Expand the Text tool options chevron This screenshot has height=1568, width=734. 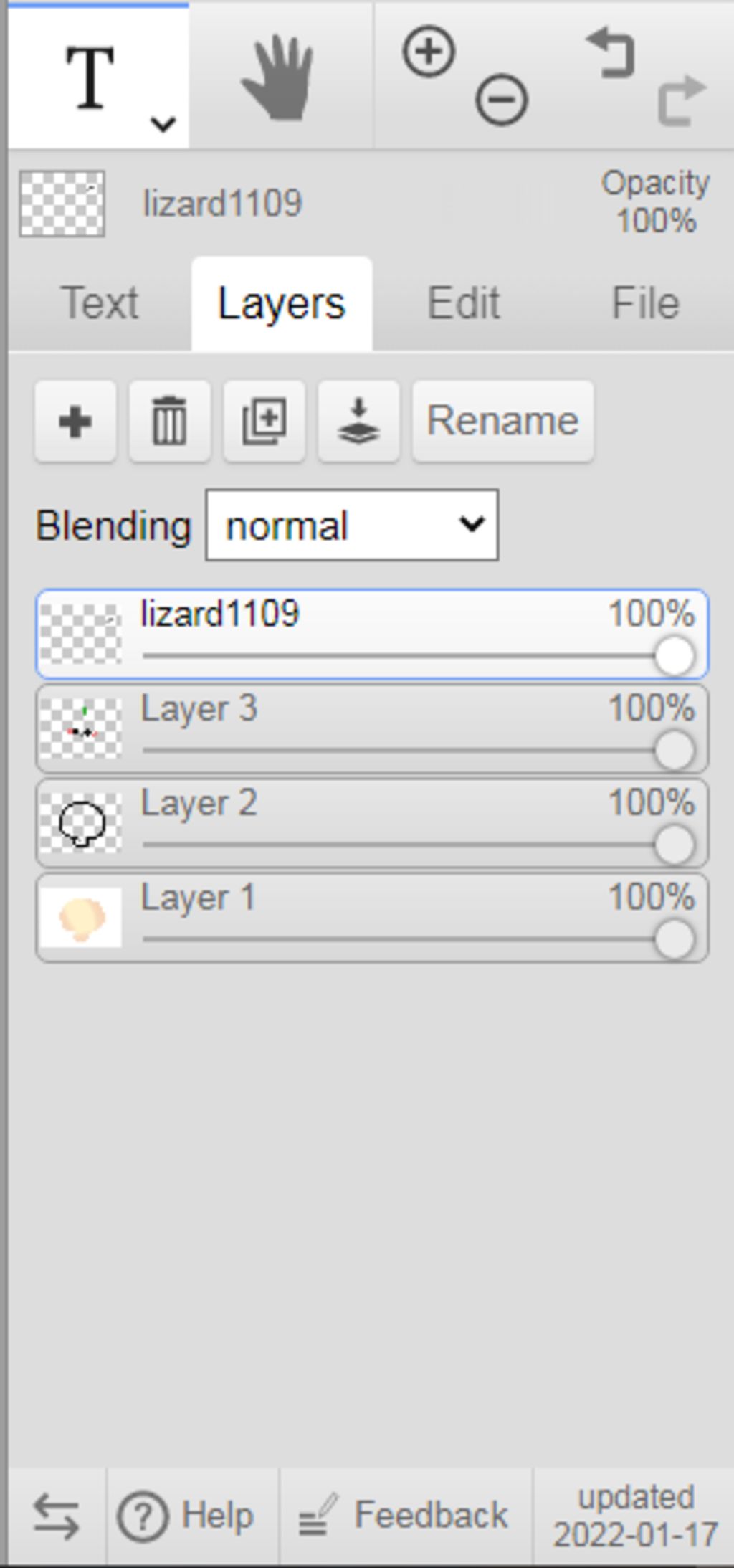coord(163,125)
